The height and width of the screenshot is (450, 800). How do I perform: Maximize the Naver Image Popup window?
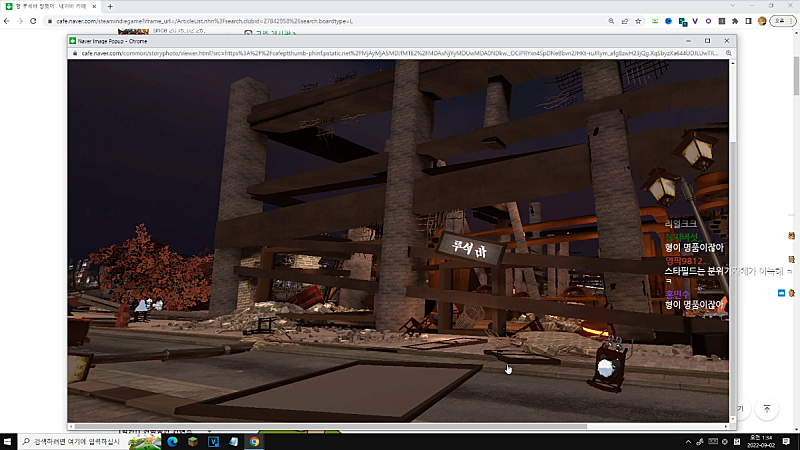pos(708,41)
